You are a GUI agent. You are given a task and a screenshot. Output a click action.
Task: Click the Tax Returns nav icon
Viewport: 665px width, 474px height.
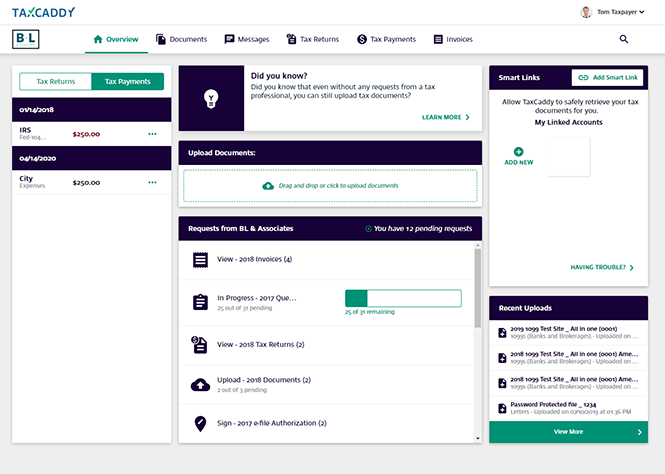(291, 39)
